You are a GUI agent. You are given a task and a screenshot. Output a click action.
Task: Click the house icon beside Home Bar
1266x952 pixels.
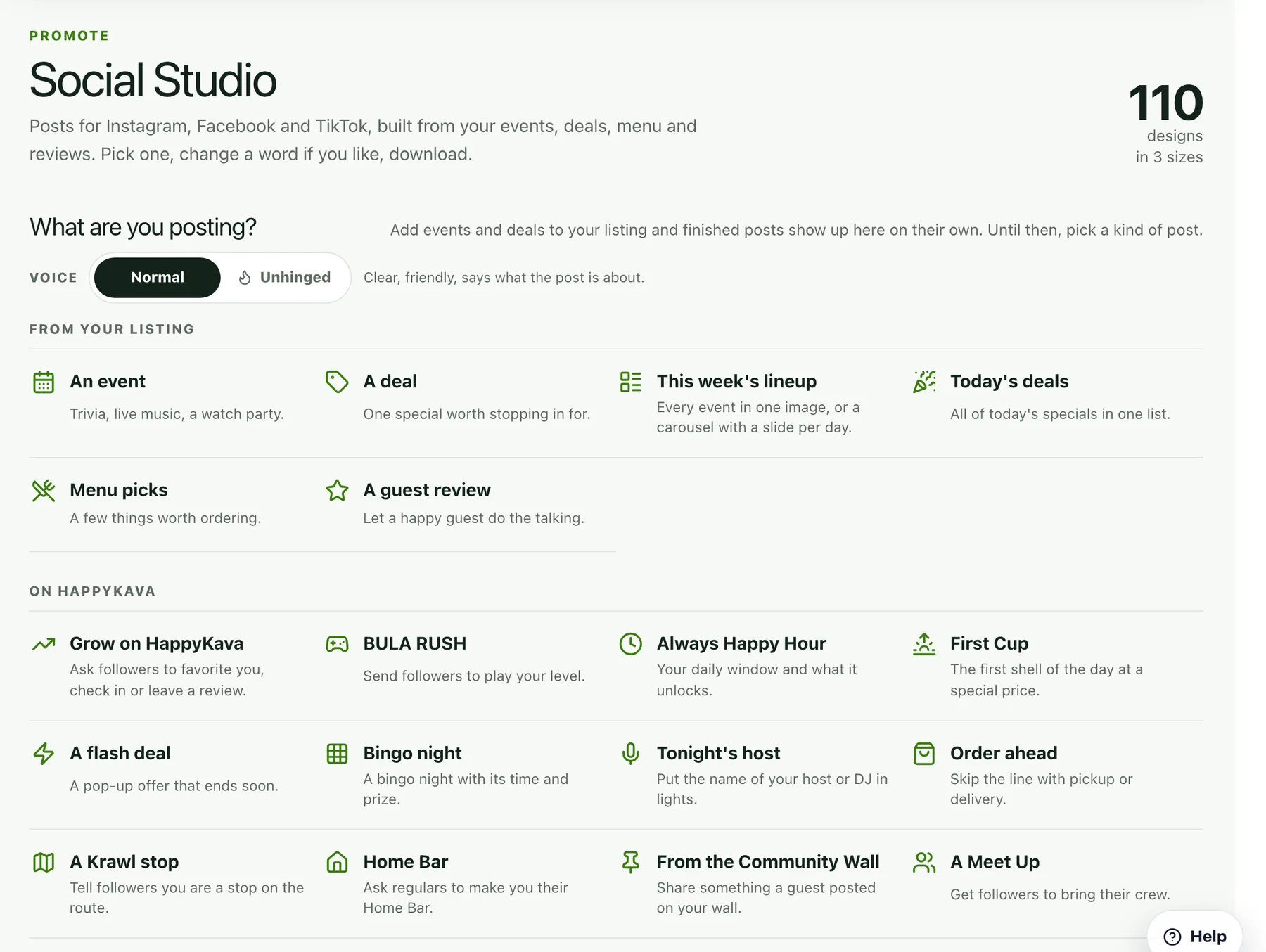pyautogui.click(x=337, y=862)
